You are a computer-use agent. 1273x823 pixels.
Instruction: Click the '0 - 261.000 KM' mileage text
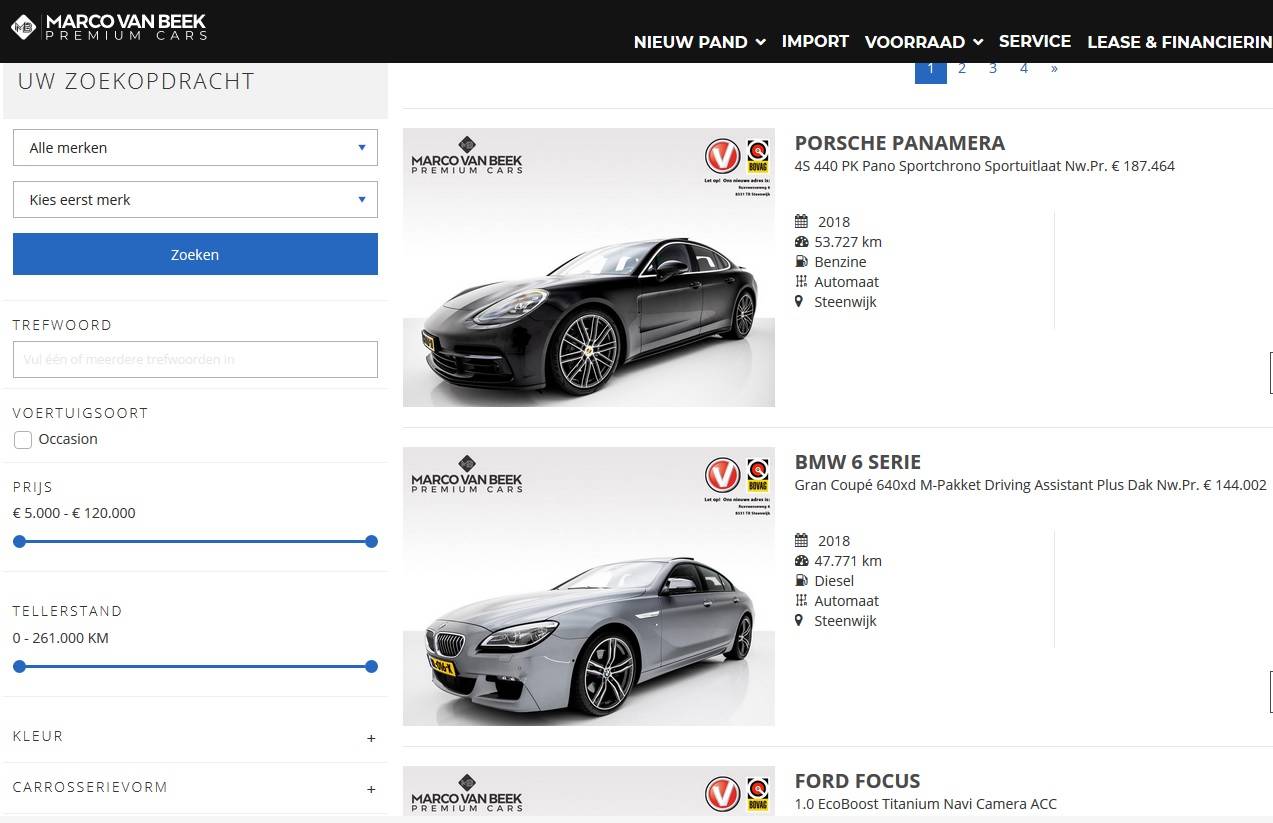coord(61,638)
